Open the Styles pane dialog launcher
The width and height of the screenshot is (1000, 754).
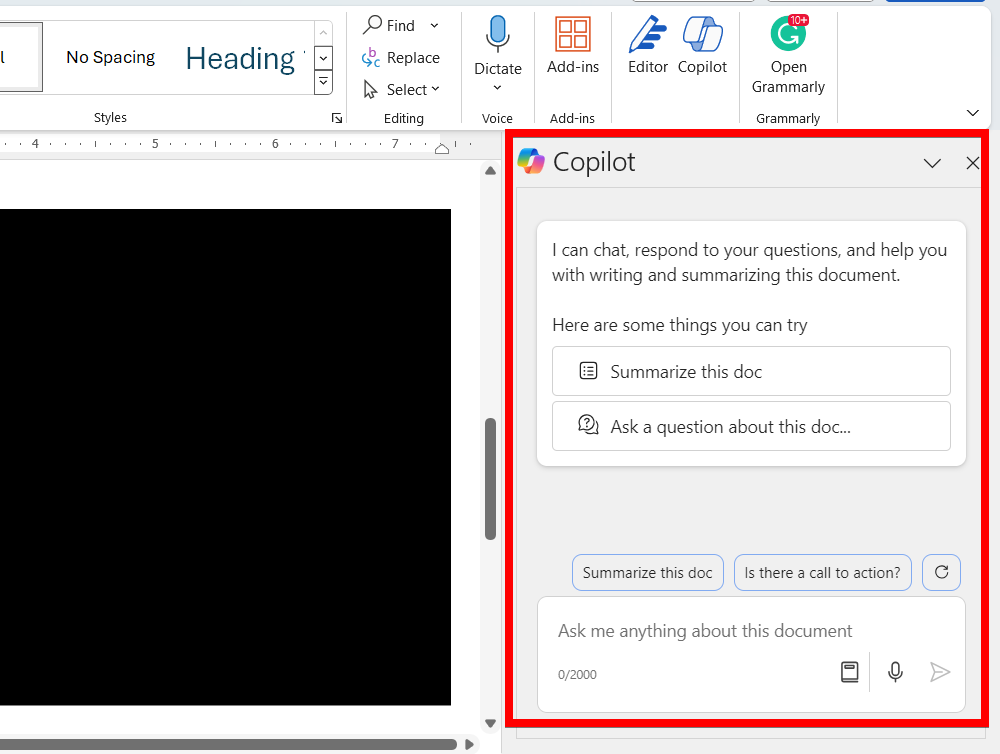click(337, 118)
